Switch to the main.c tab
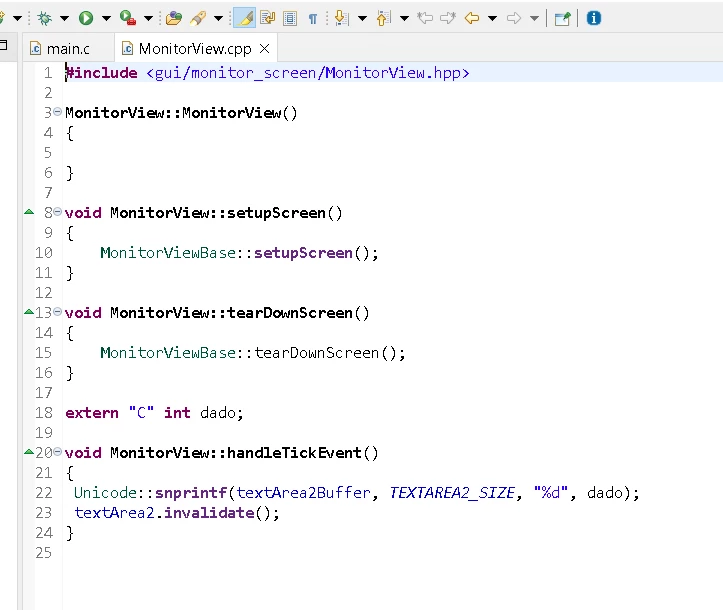723x610 pixels. (x=60, y=48)
